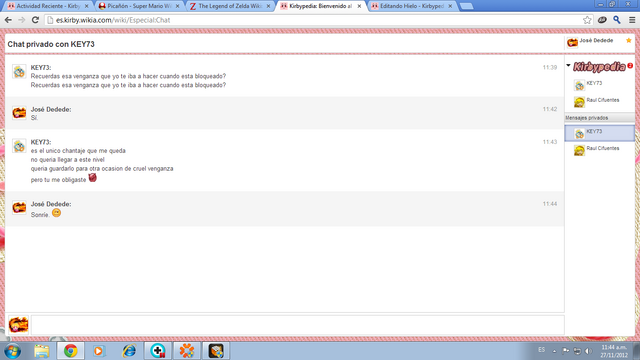Viewport: 640px width, 360px height.
Task: Open the Editando Hielo tab
Action: 412,6
